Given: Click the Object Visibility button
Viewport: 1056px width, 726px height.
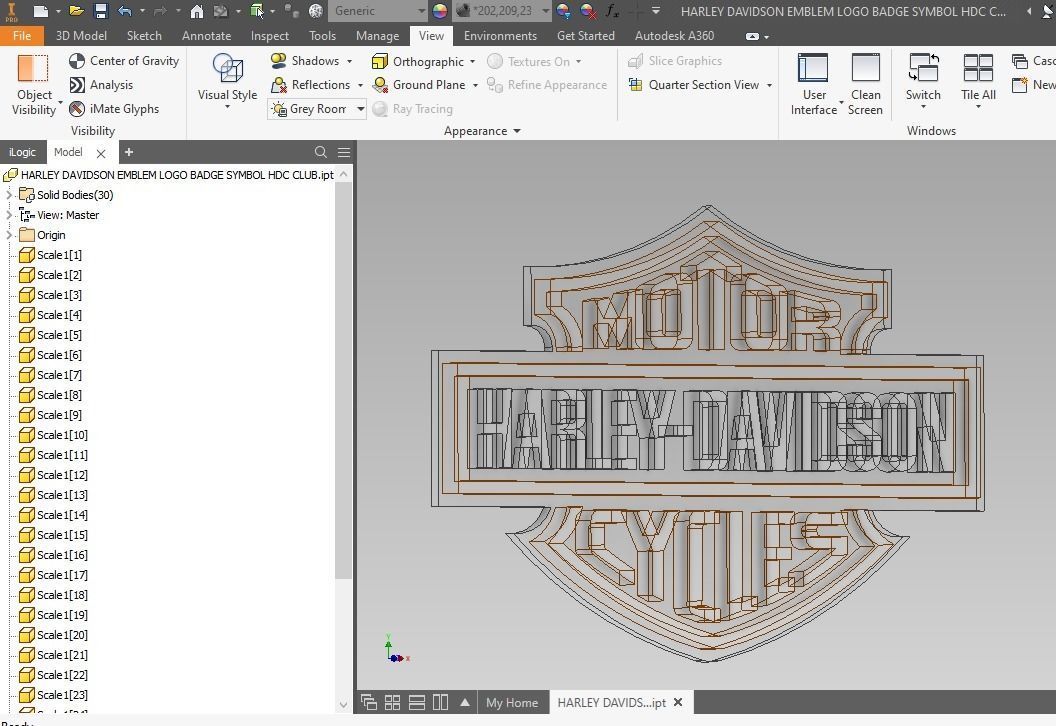Looking at the screenshot, I should [x=34, y=84].
